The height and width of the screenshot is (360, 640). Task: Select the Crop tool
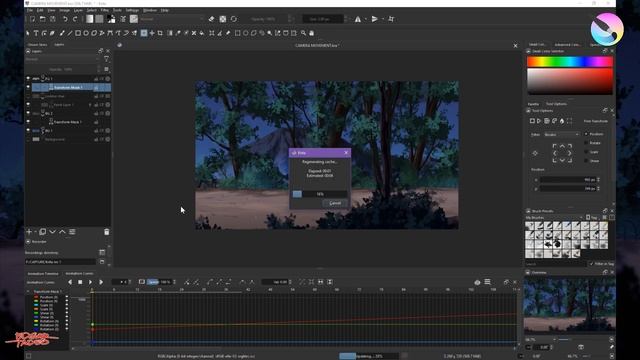160,33
